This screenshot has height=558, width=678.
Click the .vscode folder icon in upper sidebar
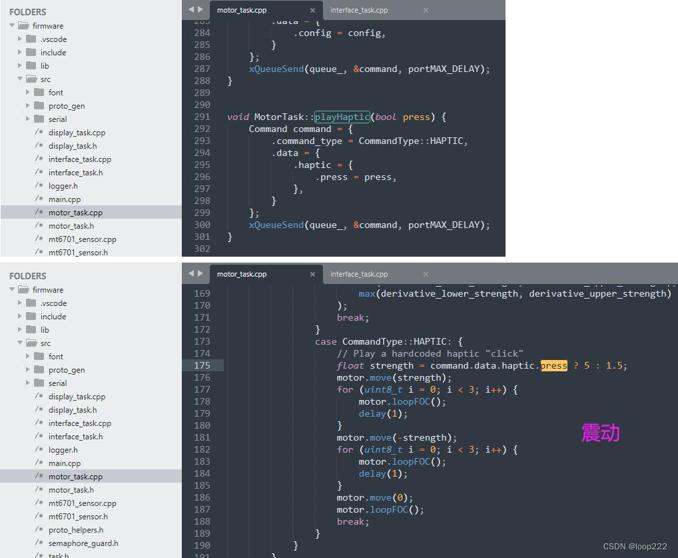click(31, 39)
